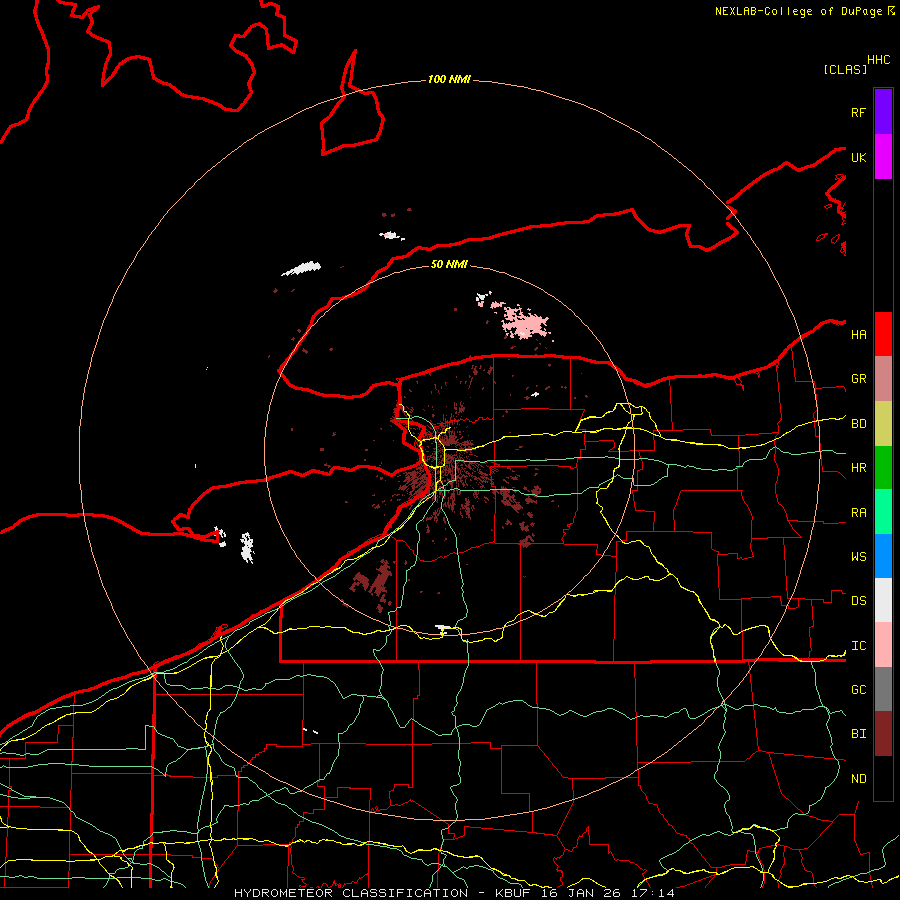Image resolution: width=900 pixels, height=900 pixels.
Task: Click the GR legend label
Action: pyautogui.click(x=858, y=379)
